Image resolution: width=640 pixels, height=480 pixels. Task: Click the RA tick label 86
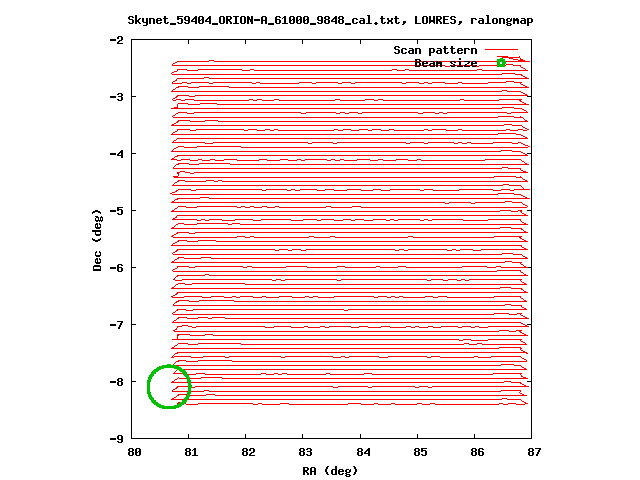[477, 452]
